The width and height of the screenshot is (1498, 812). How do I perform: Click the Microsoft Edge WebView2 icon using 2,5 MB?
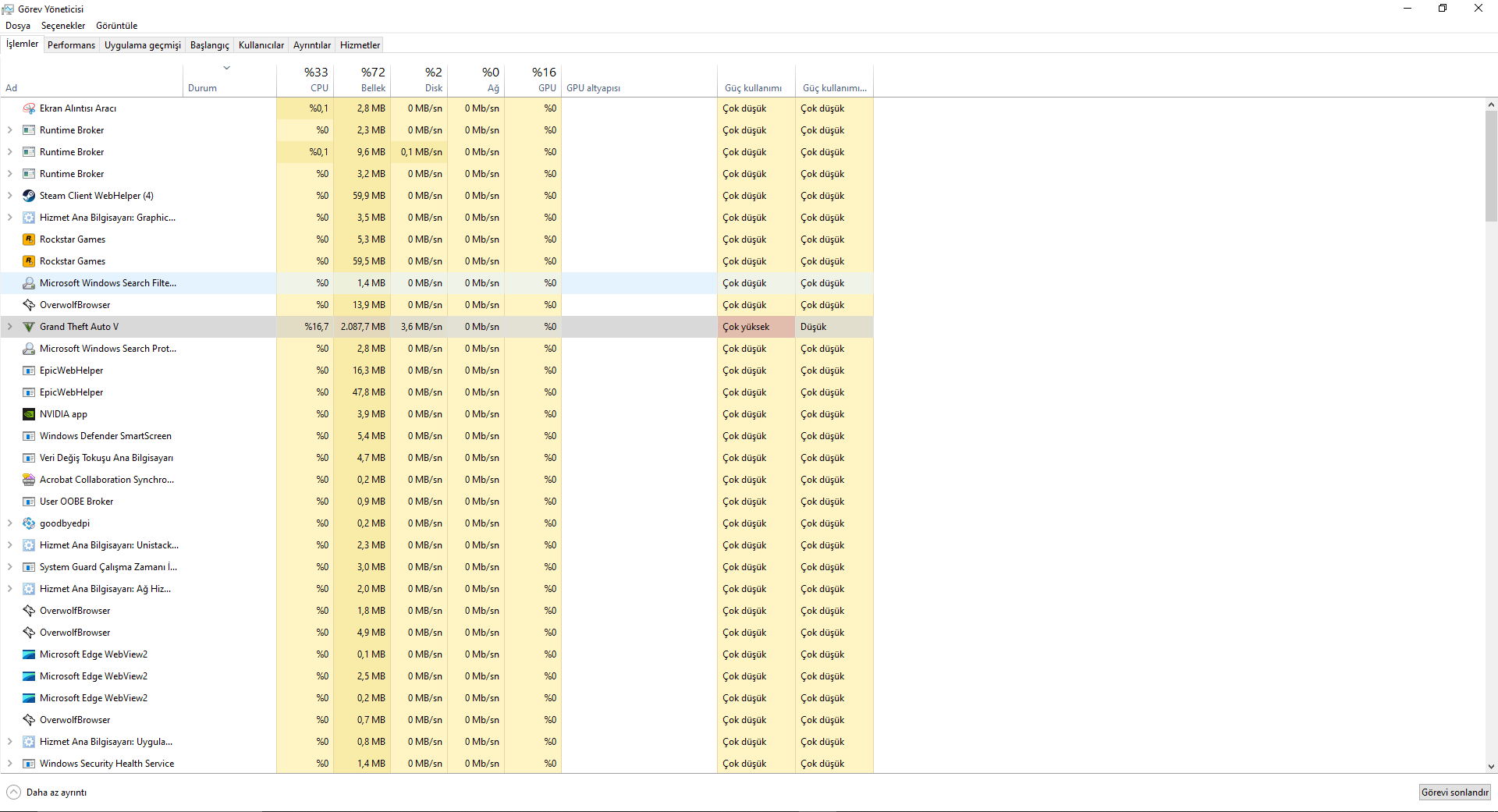[x=29, y=676]
